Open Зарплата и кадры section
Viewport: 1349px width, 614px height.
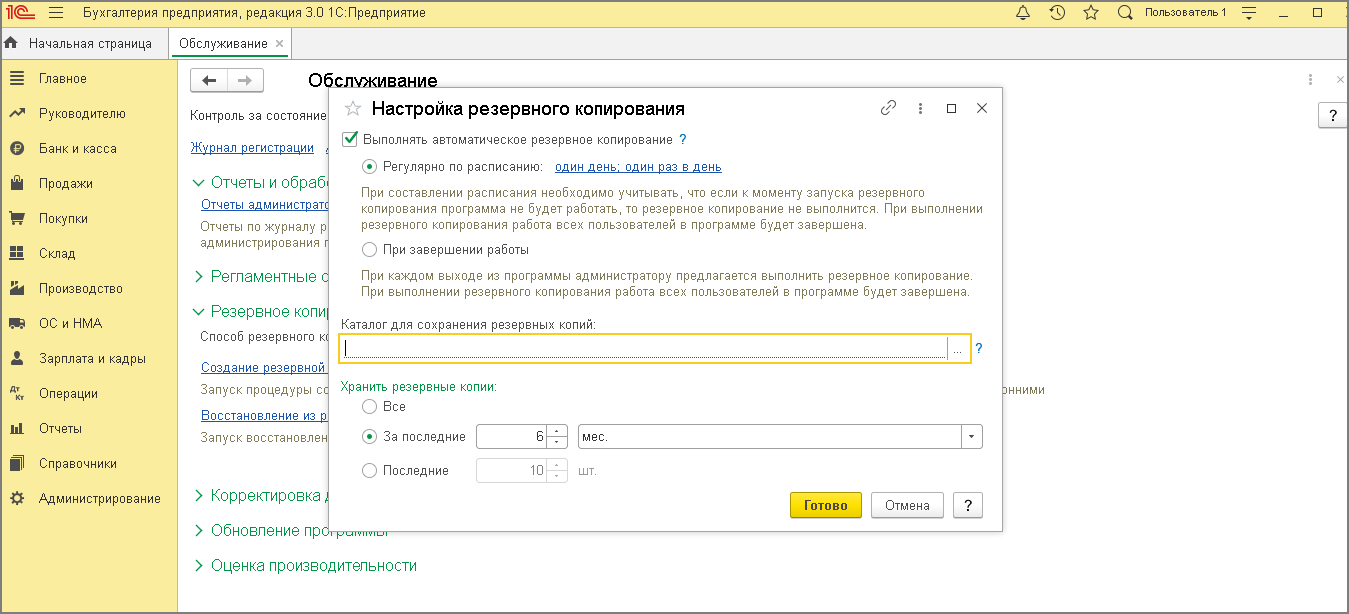pos(92,358)
